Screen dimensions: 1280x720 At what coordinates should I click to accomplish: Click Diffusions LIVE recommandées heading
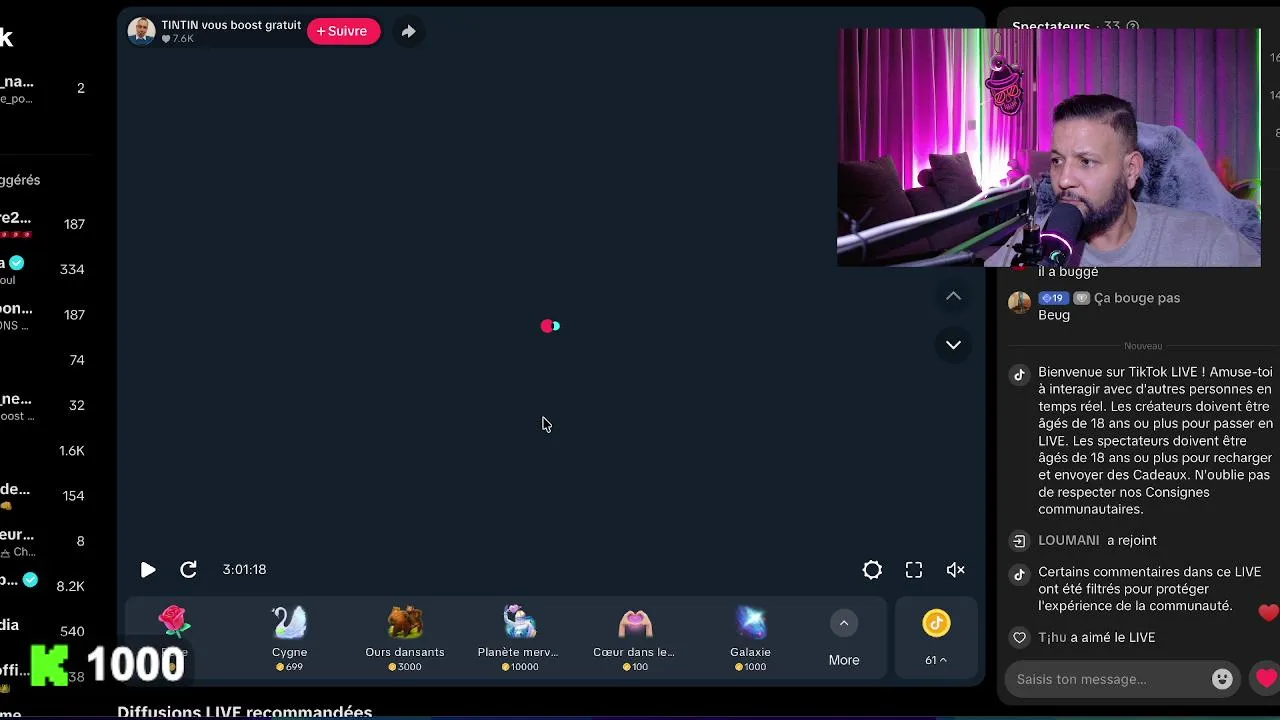244,712
